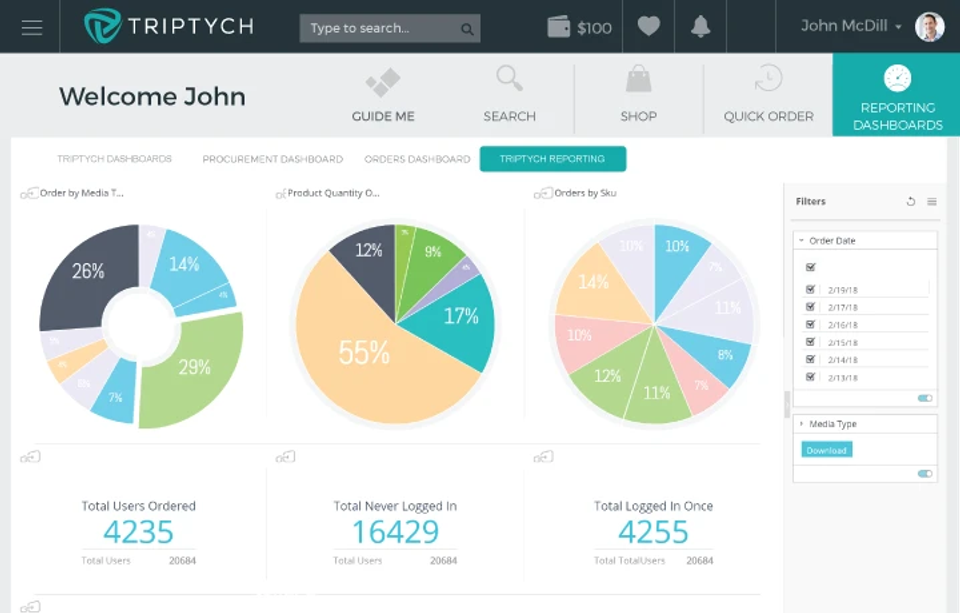Open Guide Me from the navigation
The image size is (960, 613).
[383, 95]
